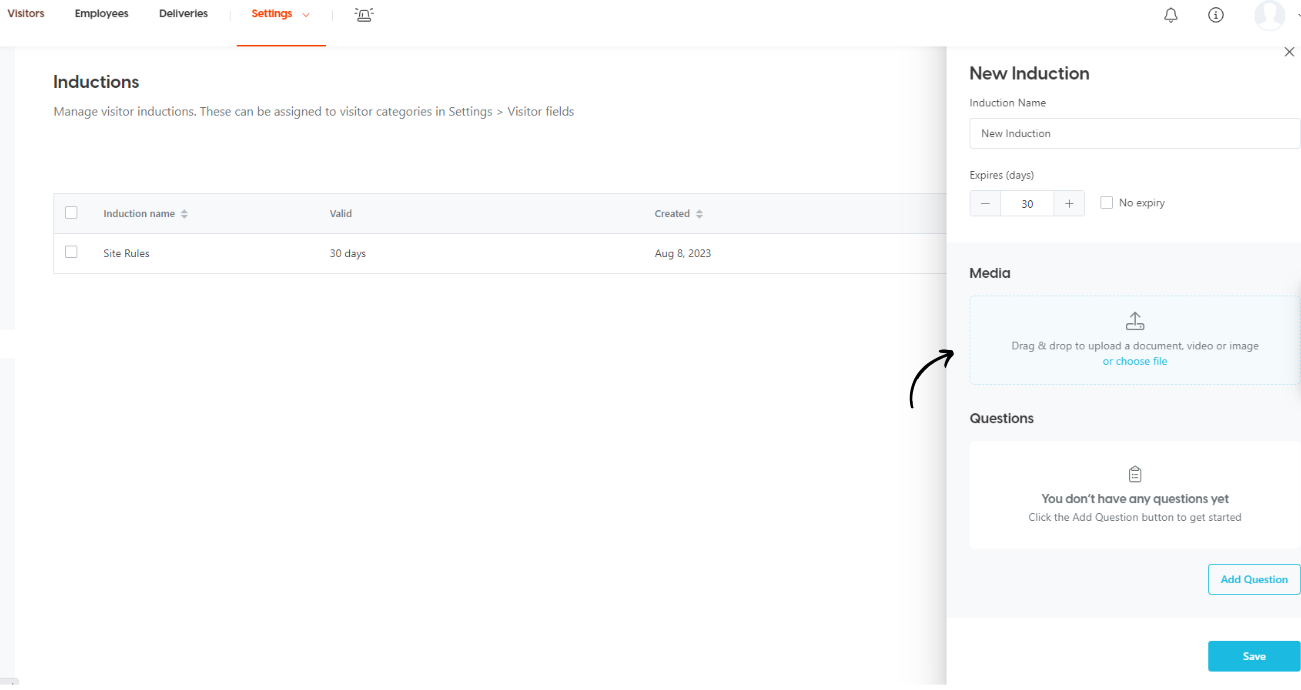Open the emergency alert siren icon
The image size is (1301, 690).
tap(363, 15)
